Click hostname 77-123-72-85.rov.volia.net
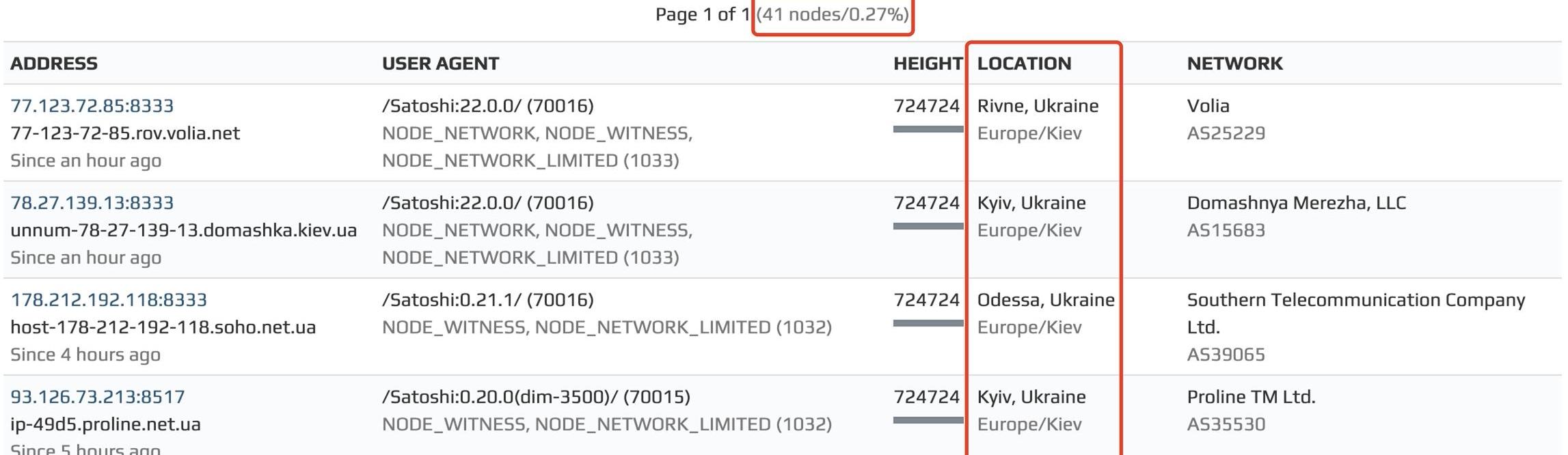This screenshot has height=455, width=1568. tap(125, 133)
